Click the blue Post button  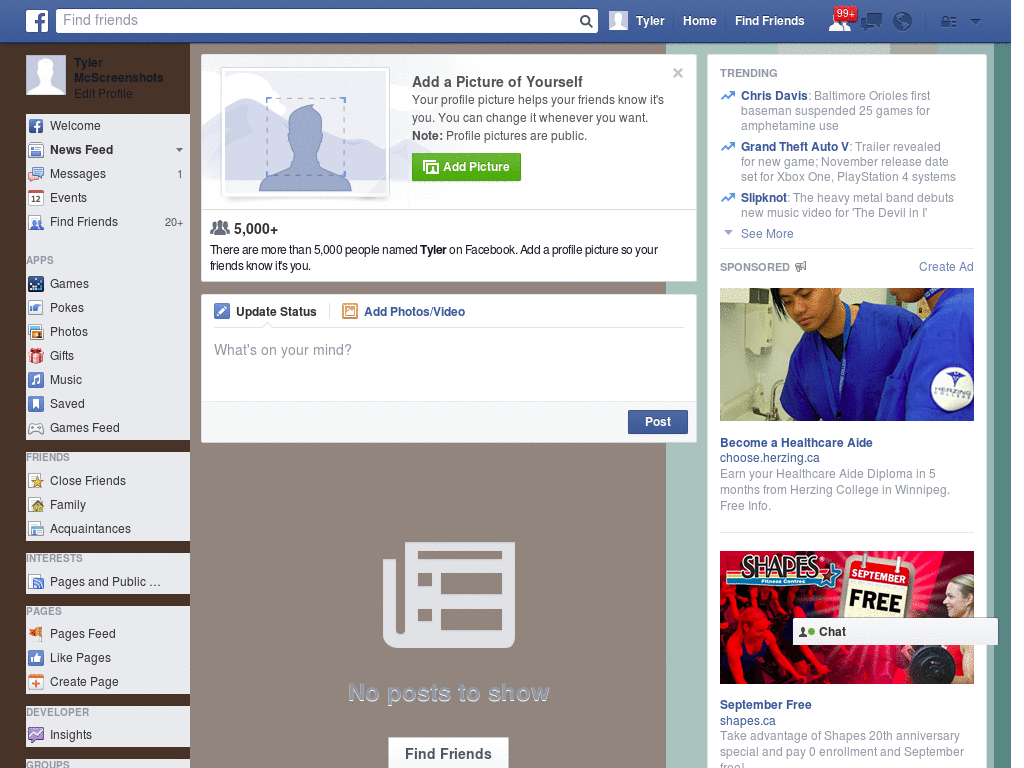658,422
